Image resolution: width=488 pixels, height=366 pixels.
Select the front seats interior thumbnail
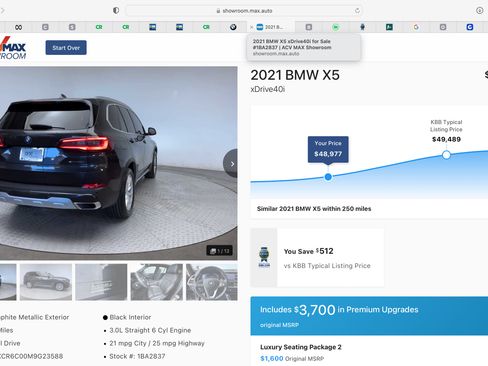click(157, 282)
